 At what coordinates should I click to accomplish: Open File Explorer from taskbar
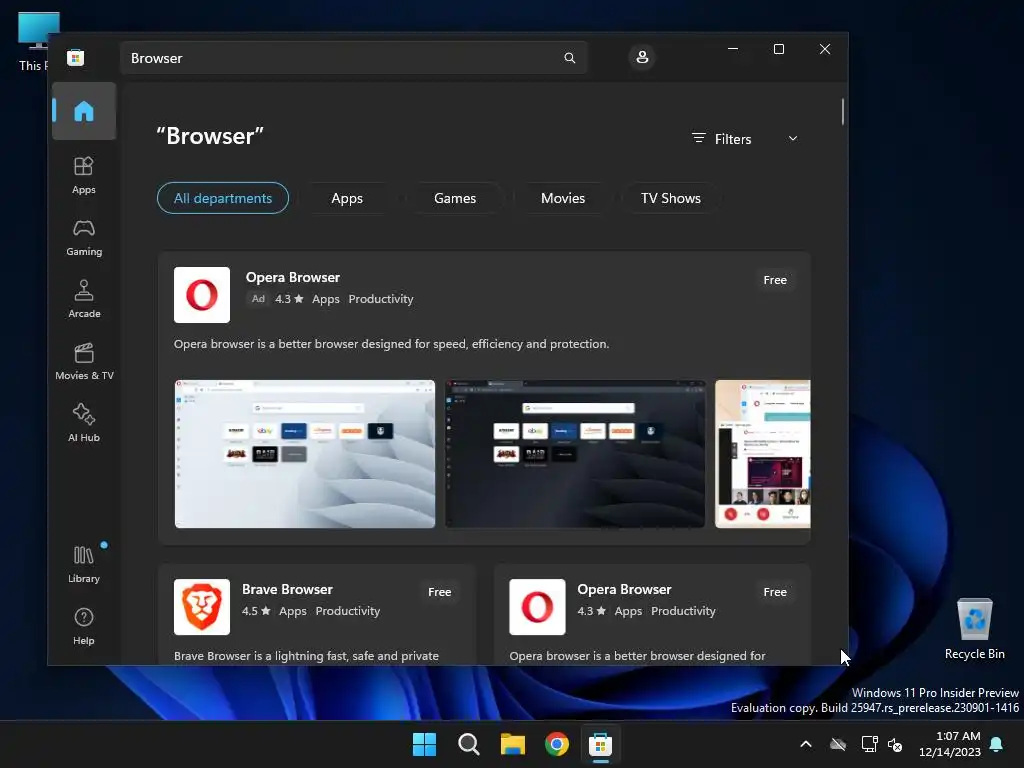[513, 744]
